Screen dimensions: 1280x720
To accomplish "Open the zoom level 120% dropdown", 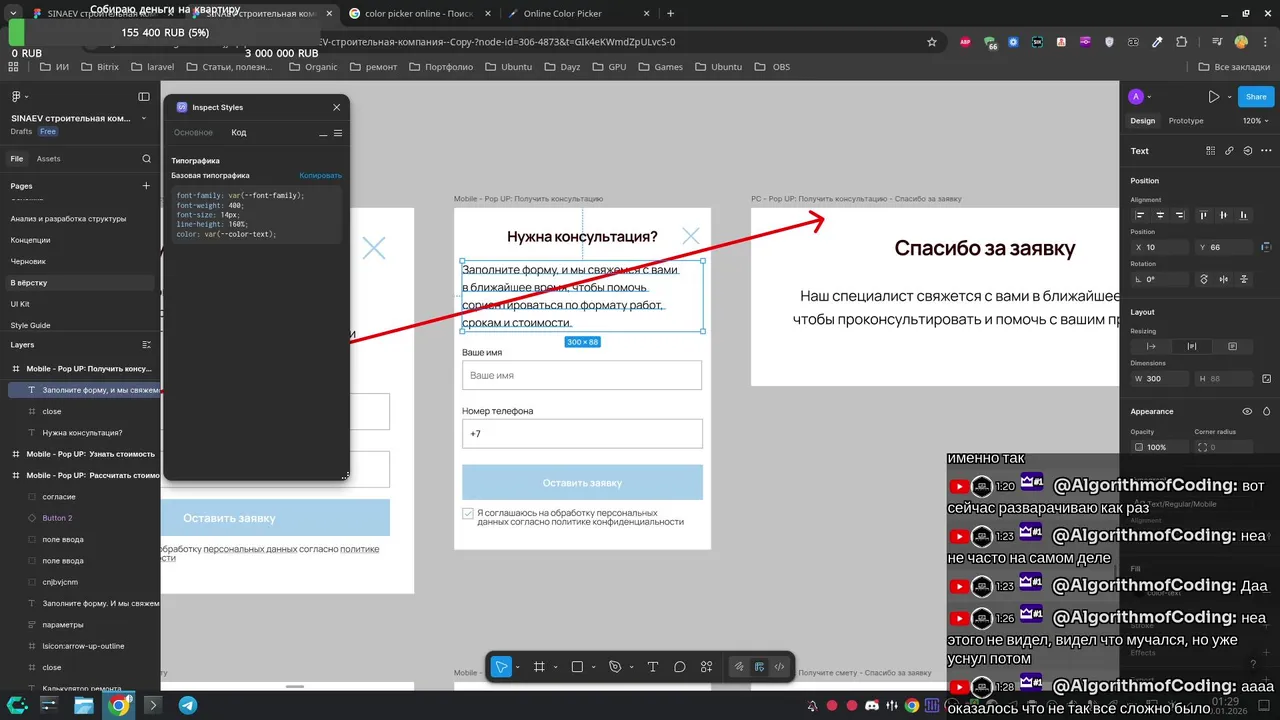I will pyautogui.click(x=1257, y=121).
